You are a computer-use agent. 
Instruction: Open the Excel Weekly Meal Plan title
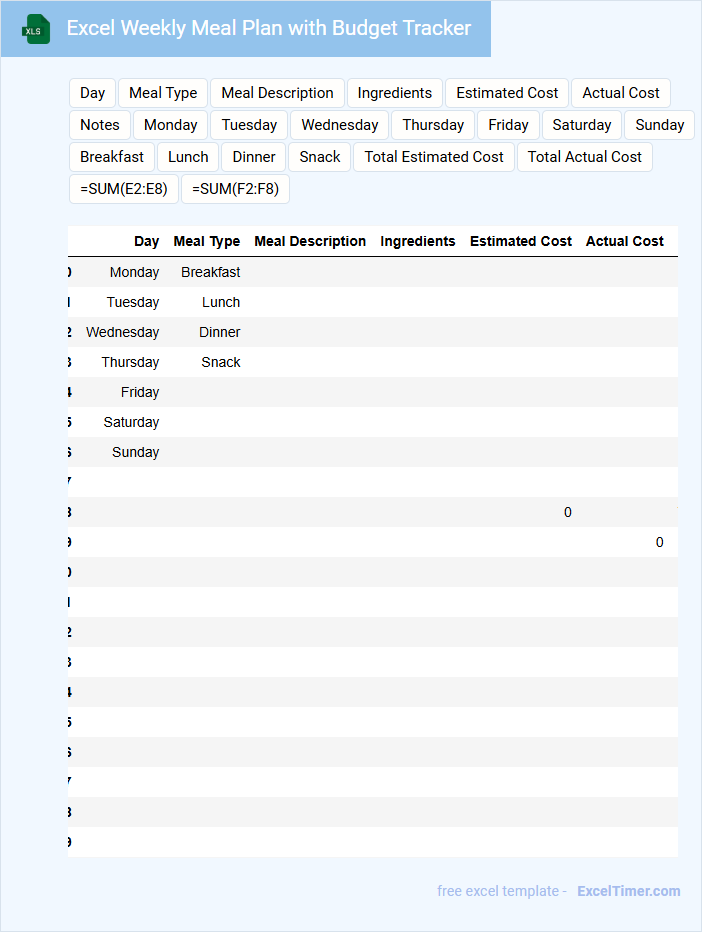(x=269, y=28)
